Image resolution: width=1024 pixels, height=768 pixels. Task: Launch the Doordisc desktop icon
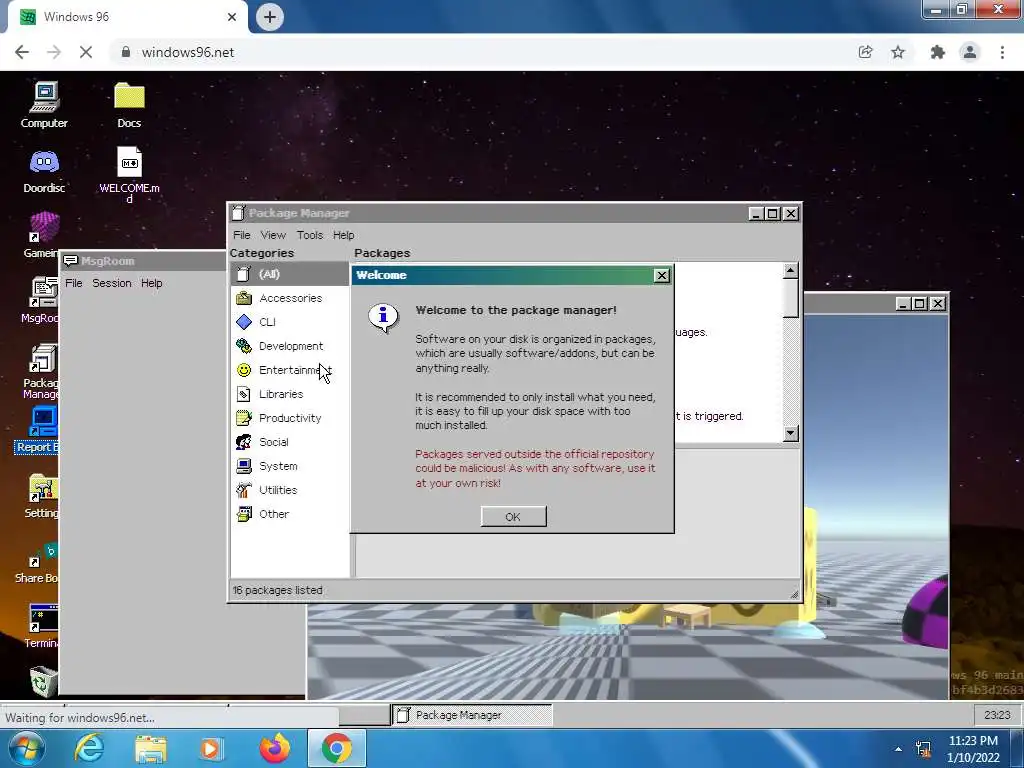point(44,171)
